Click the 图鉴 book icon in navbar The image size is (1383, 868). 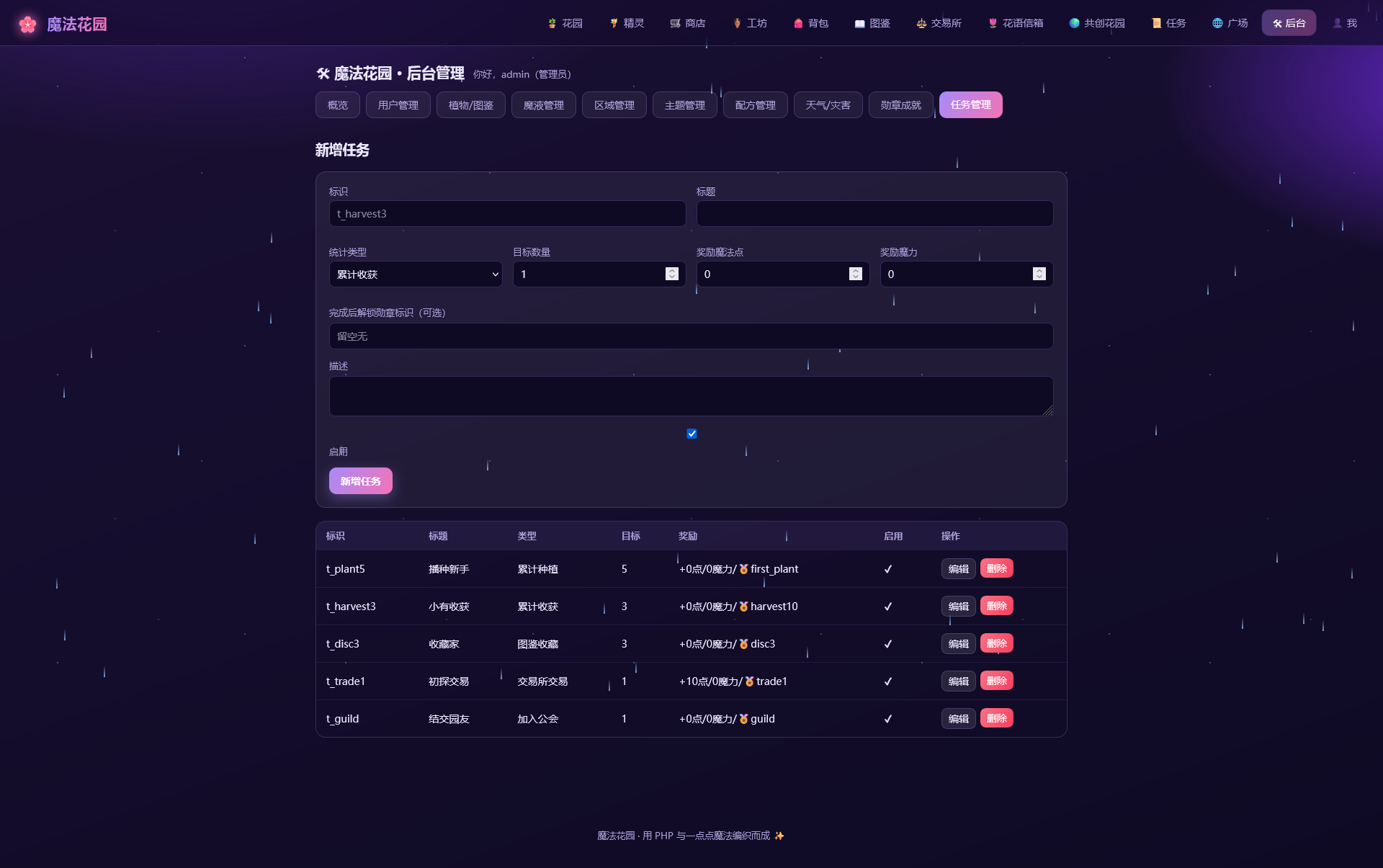tap(859, 24)
